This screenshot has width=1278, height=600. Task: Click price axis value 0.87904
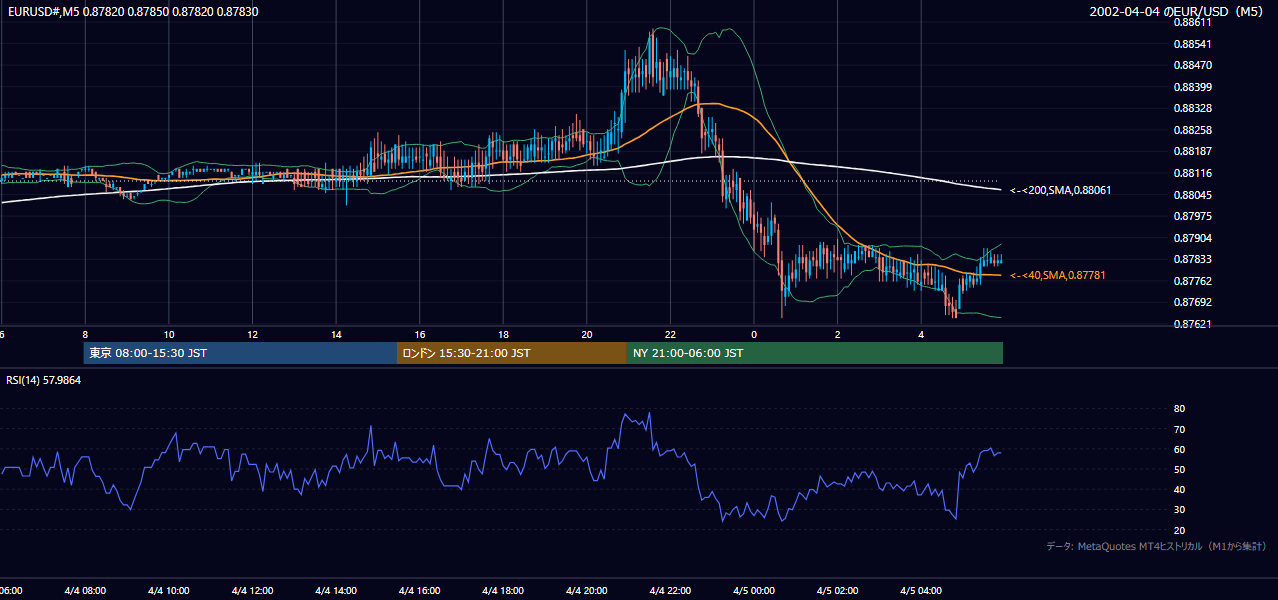point(1193,238)
